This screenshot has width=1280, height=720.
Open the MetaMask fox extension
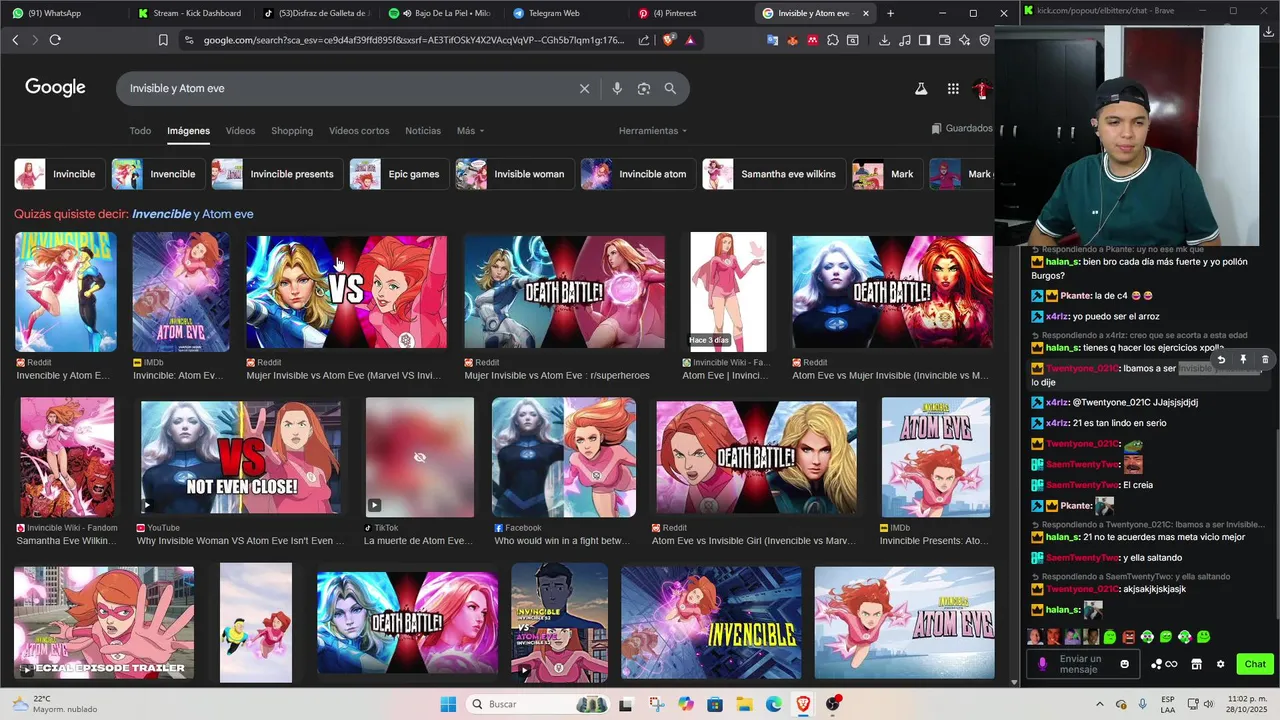(x=793, y=40)
